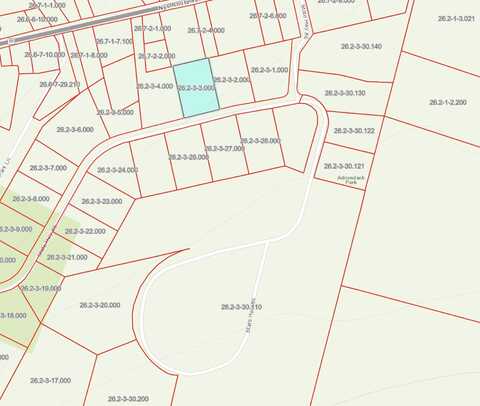Select parcel 26.2-3-23.000
The width and height of the screenshot is (480, 406).
102,201
